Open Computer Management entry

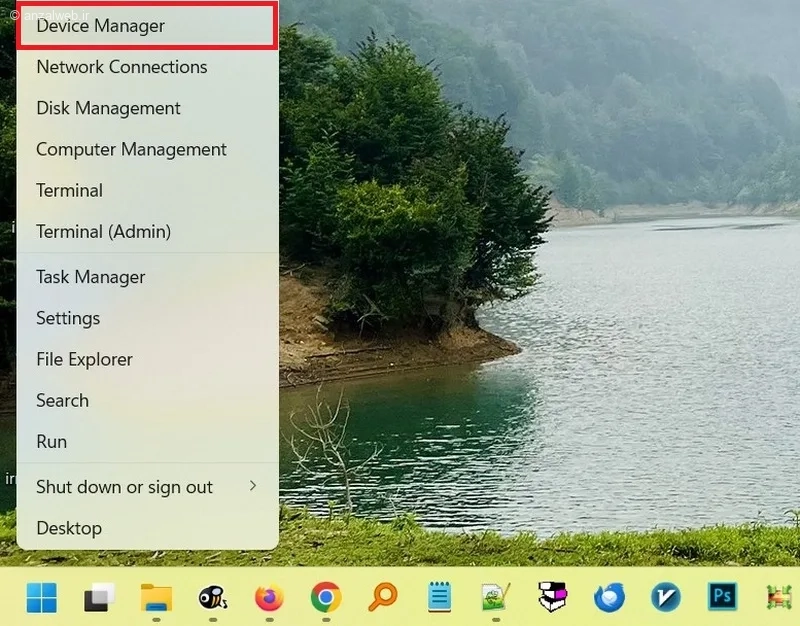click(147, 149)
